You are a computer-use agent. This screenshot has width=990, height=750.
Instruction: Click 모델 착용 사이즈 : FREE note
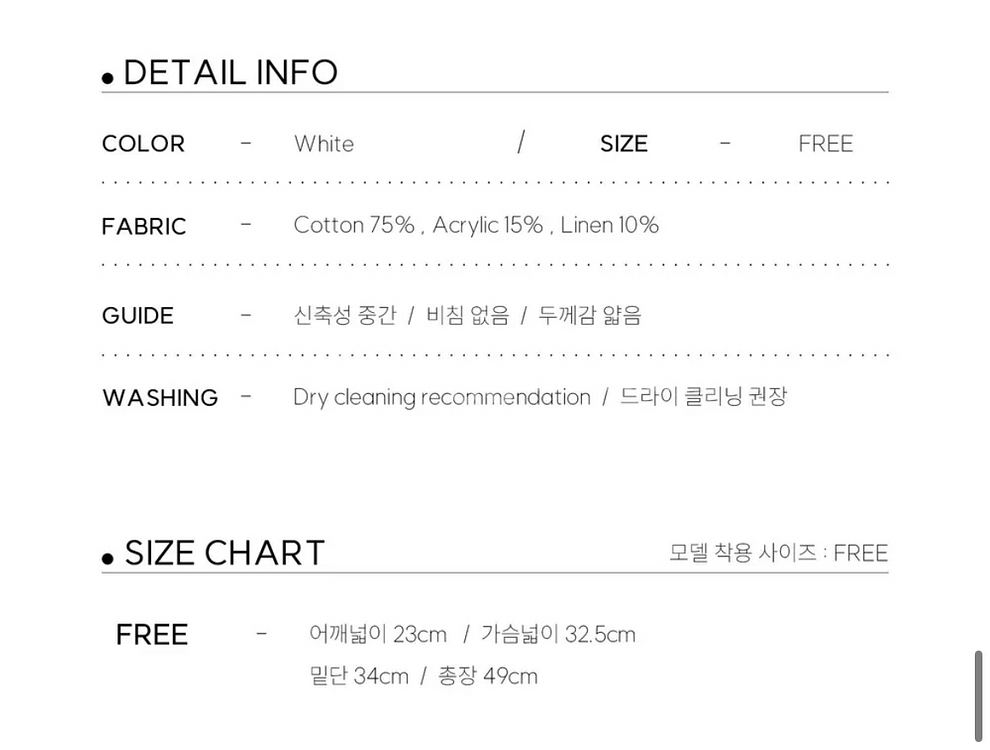point(778,553)
